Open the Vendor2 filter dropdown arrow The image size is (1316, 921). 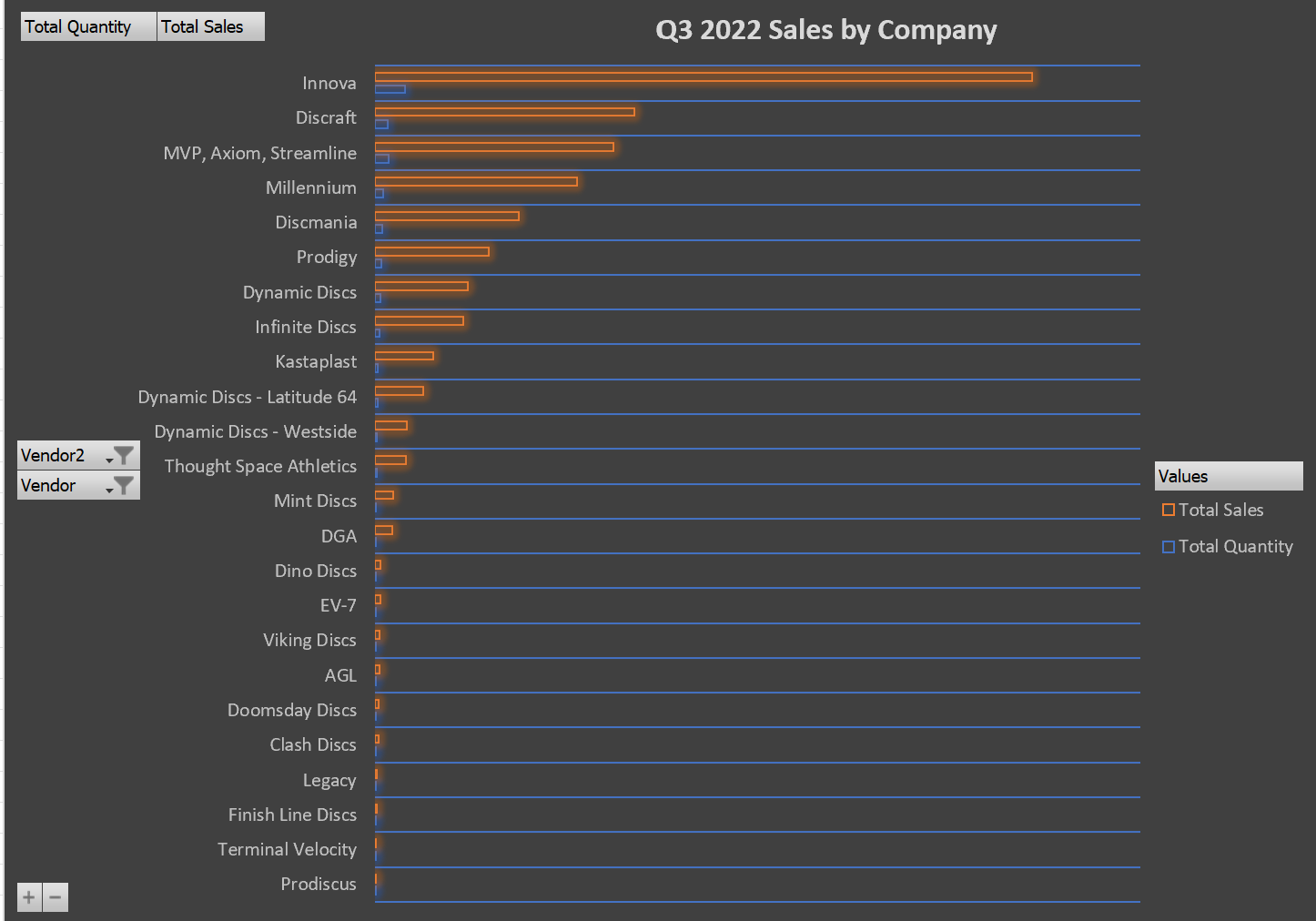(108, 458)
